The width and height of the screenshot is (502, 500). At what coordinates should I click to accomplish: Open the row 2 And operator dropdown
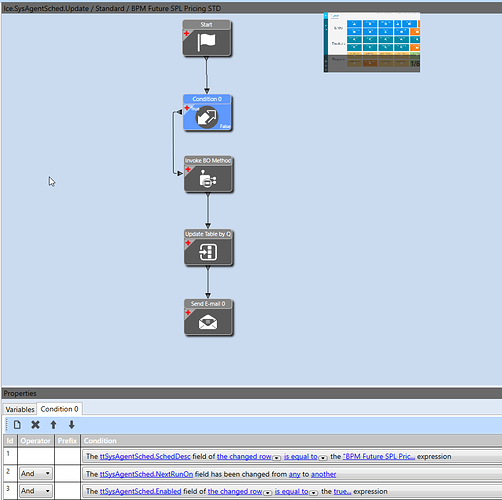click(36, 473)
